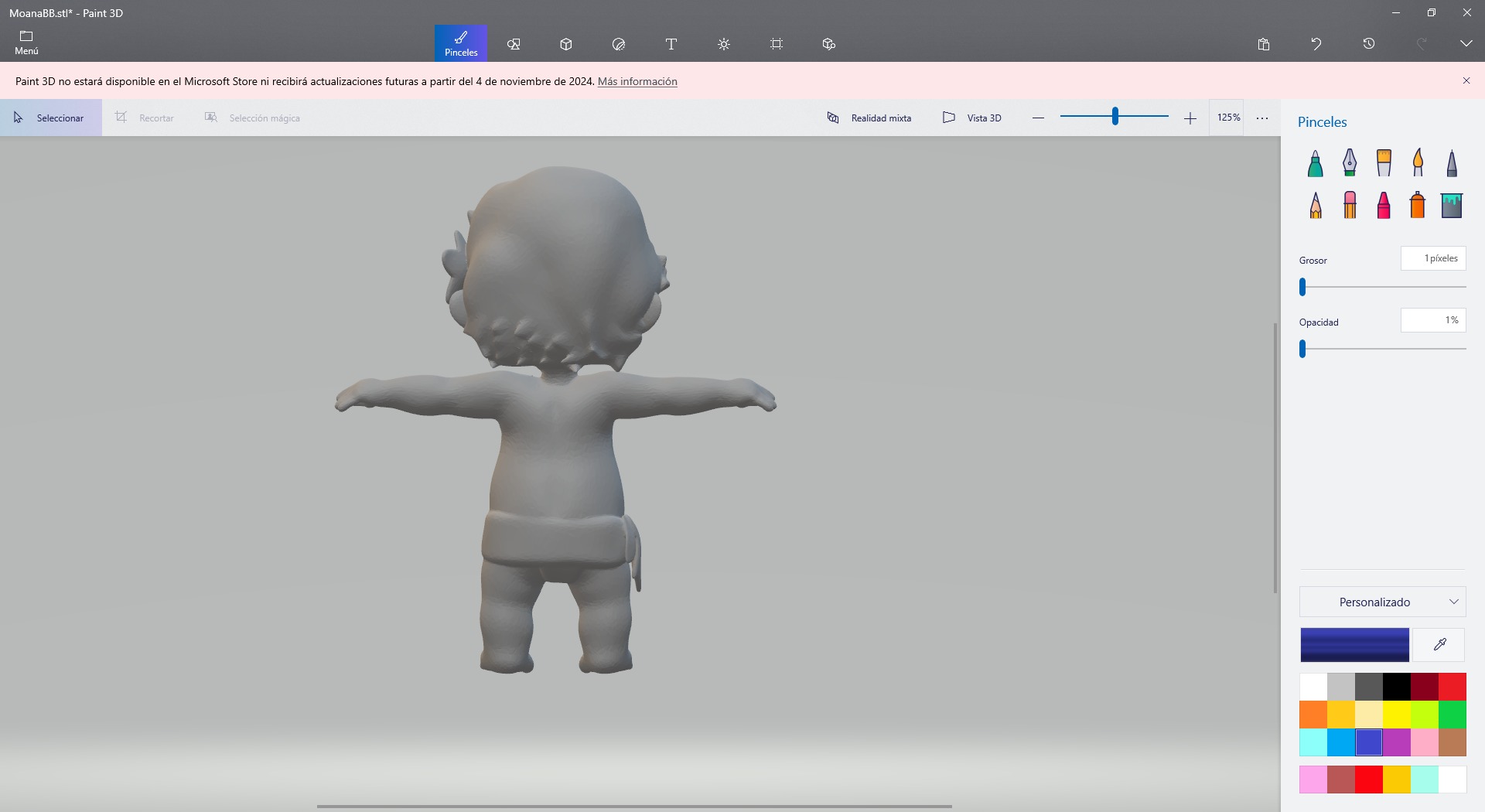This screenshot has width=1485, height=812.
Task: Select the Oil brush
Action: coord(1384,162)
